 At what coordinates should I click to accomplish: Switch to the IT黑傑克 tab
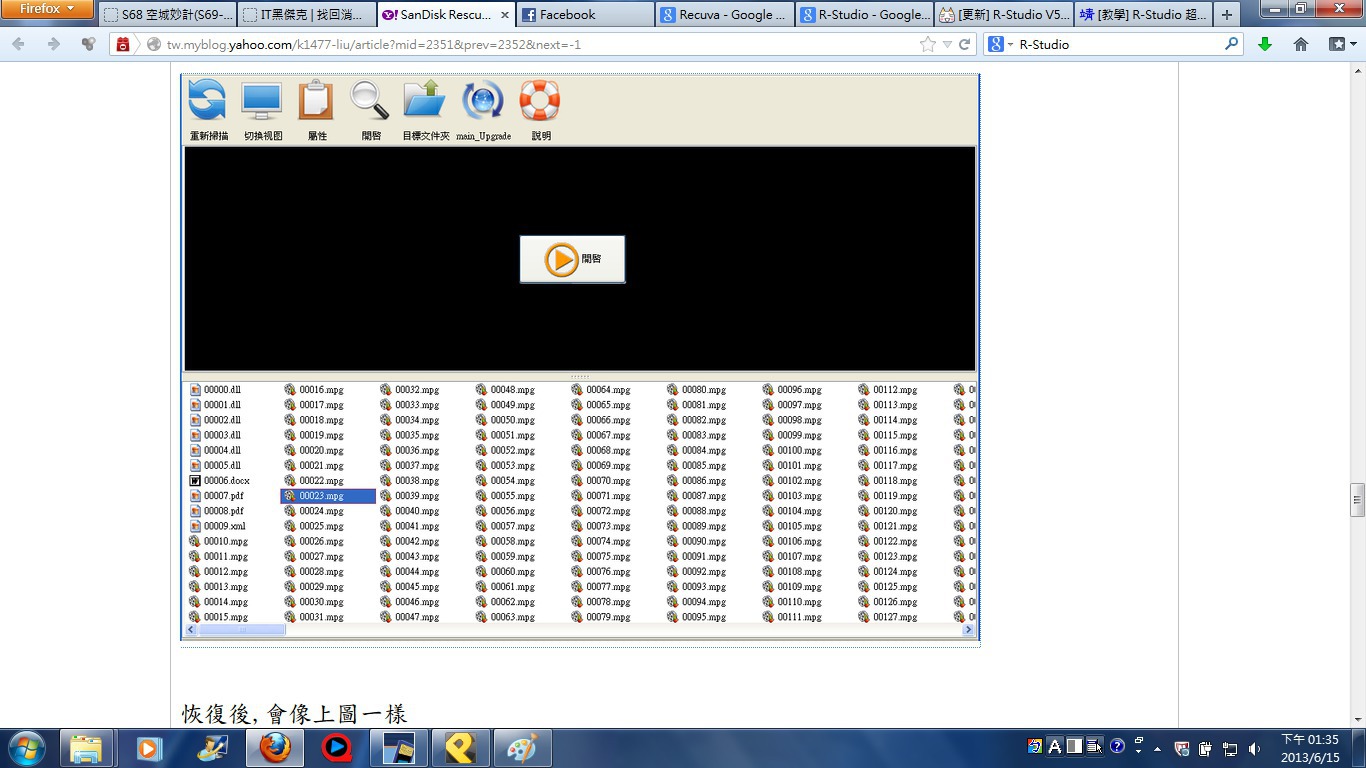pyautogui.click(x=308, y=15)
